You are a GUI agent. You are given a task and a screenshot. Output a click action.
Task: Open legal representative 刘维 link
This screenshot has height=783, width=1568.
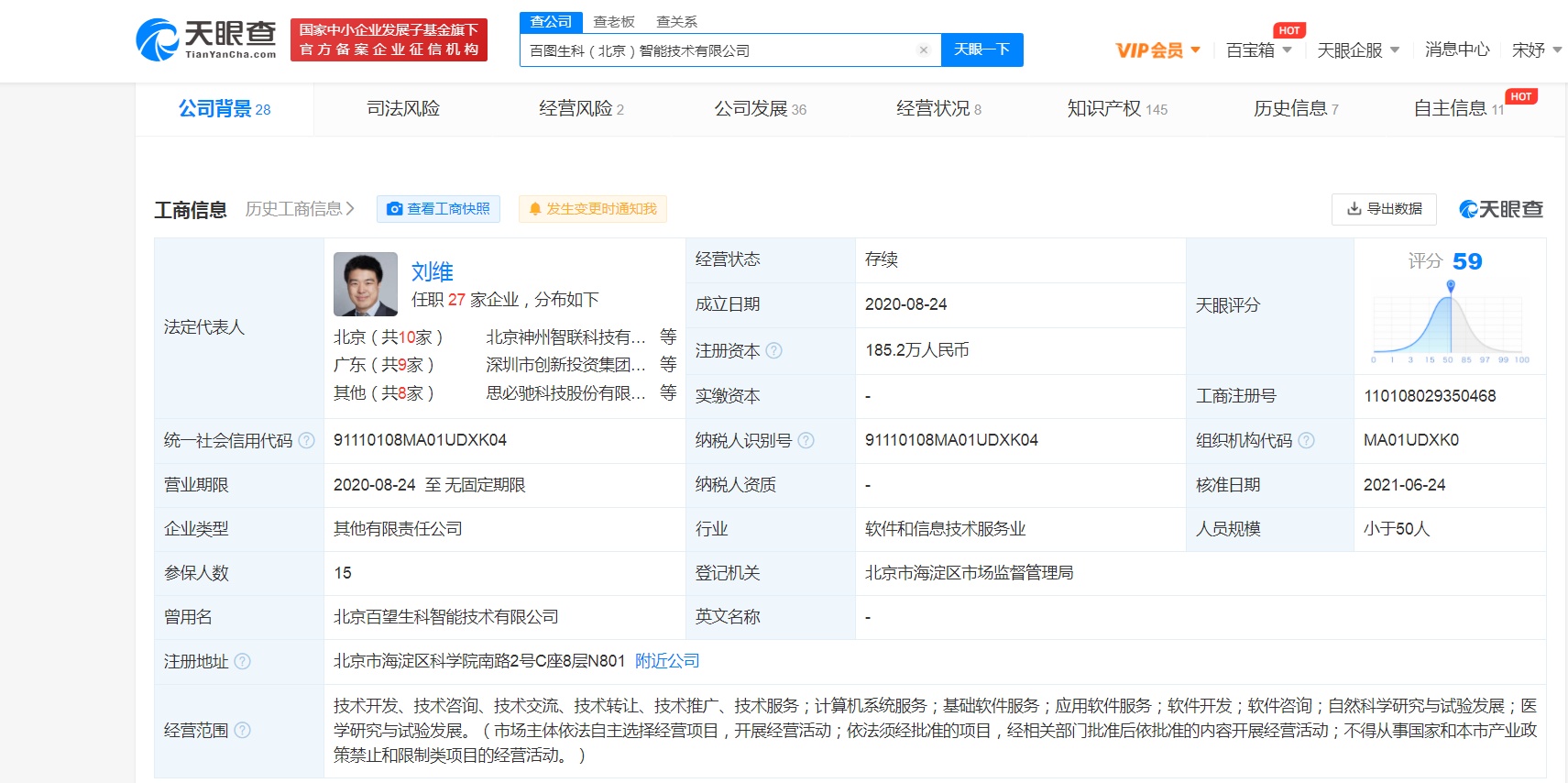click(433, 271)
